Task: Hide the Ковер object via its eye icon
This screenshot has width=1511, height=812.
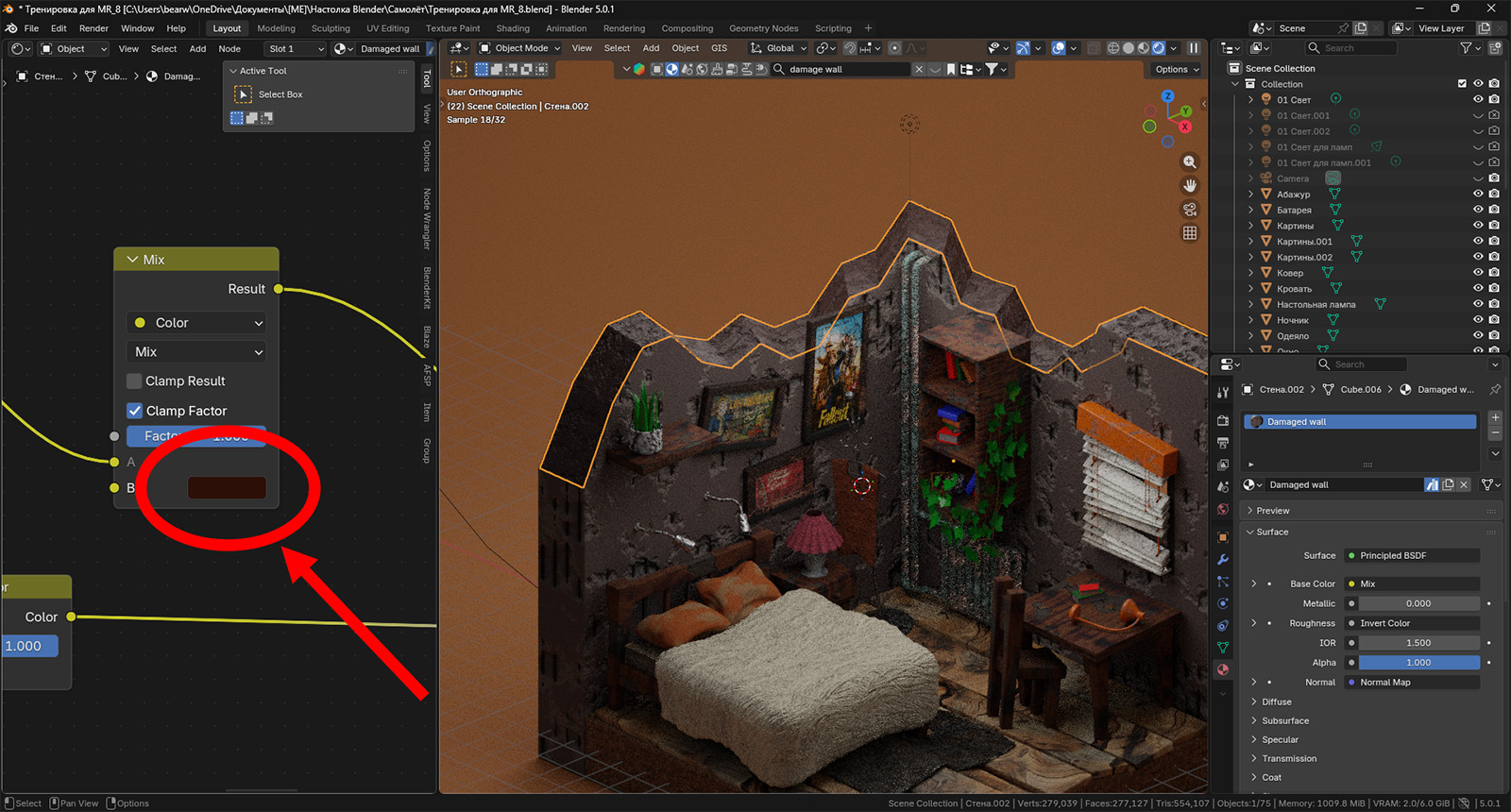Action: click(1478, 273)
